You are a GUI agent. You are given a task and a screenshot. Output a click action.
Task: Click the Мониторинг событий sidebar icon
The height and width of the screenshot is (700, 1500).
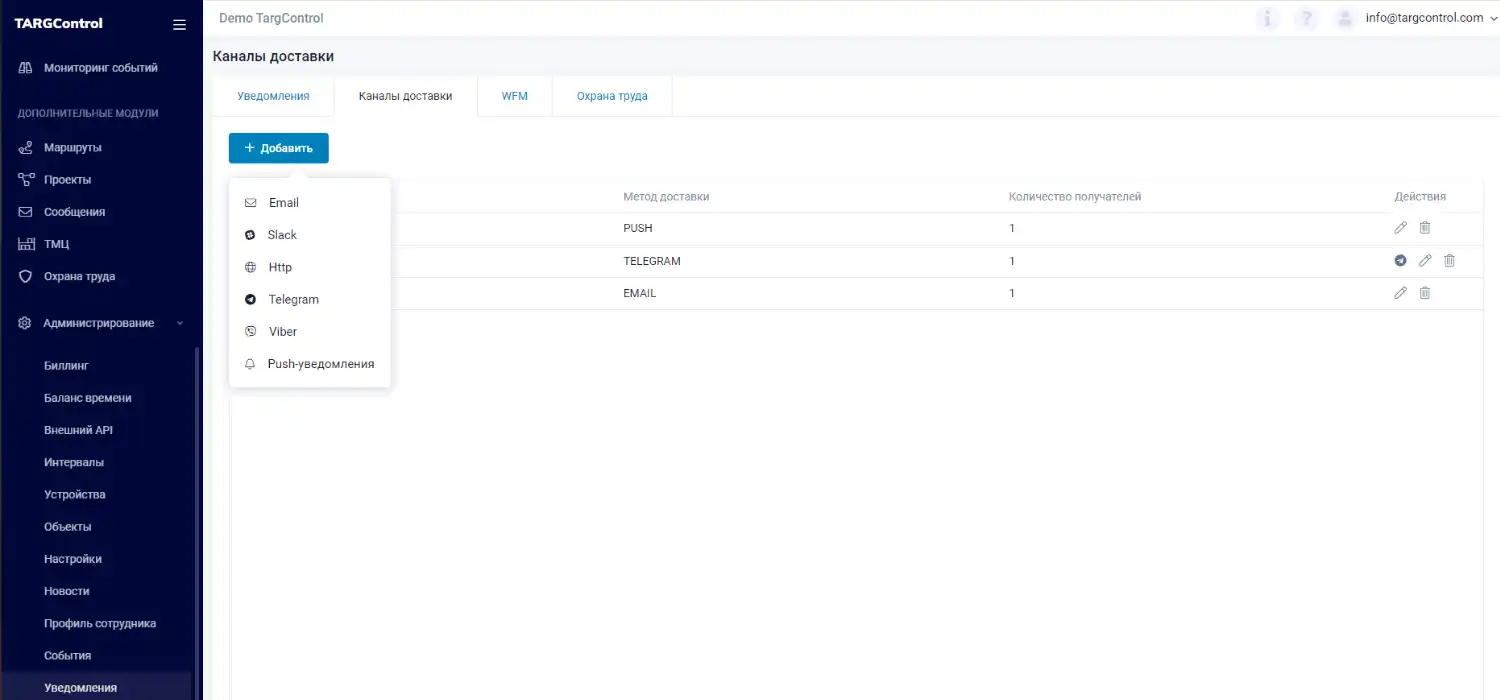tap(26, 68)
